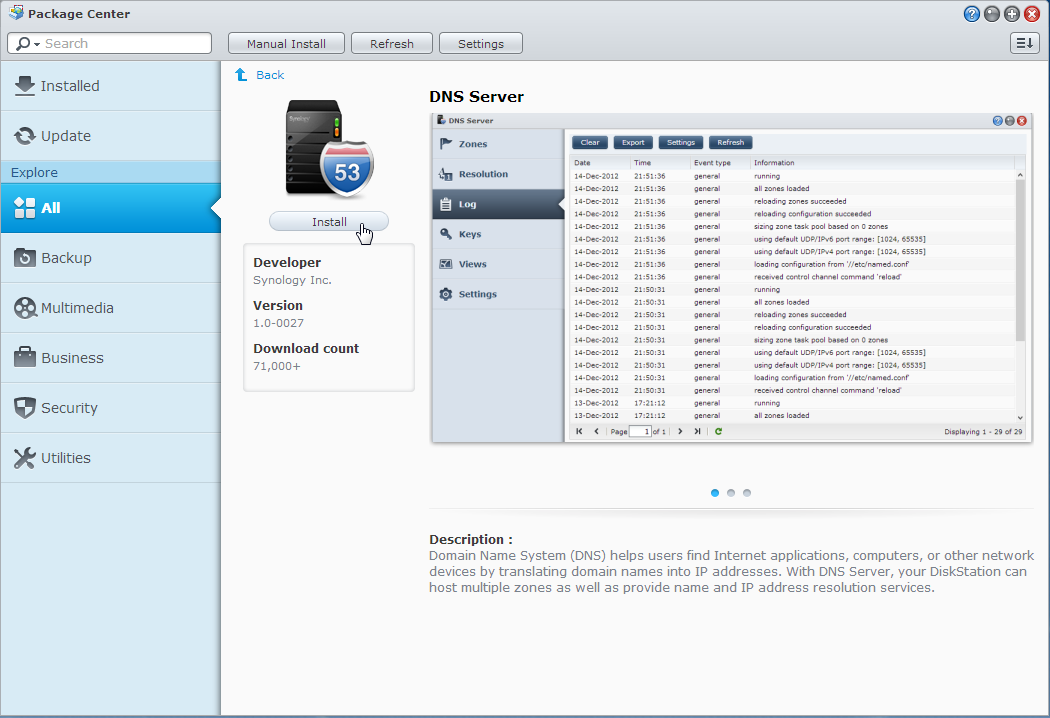Click the Synology Inc. developer text

pyautogui.click(x=292, y=280)
